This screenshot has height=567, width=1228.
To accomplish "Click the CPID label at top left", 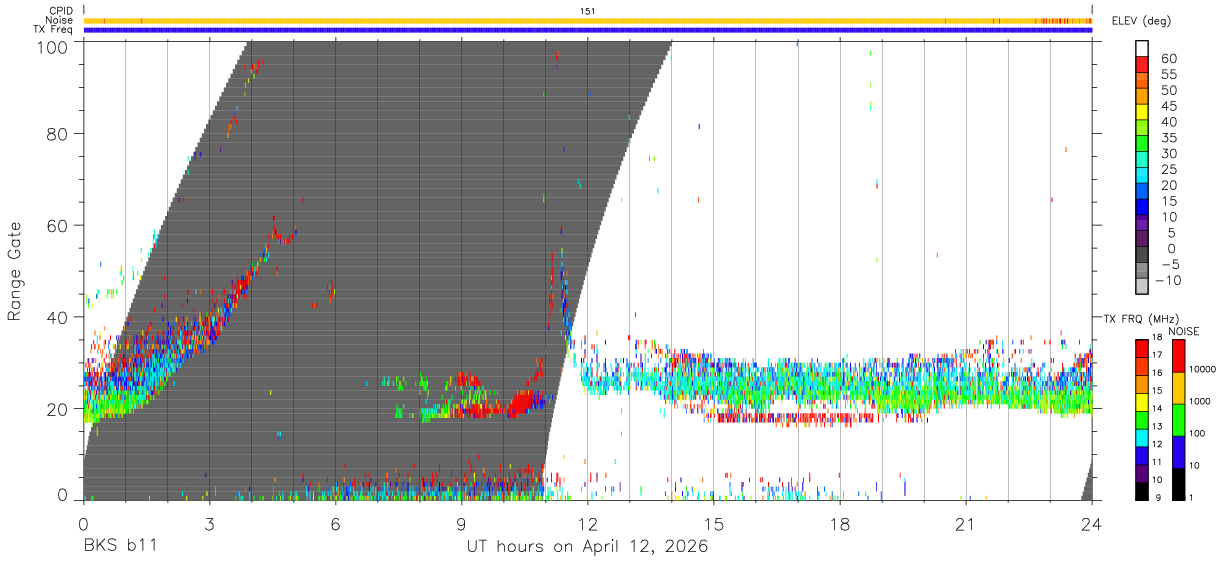I will [61, 11].
